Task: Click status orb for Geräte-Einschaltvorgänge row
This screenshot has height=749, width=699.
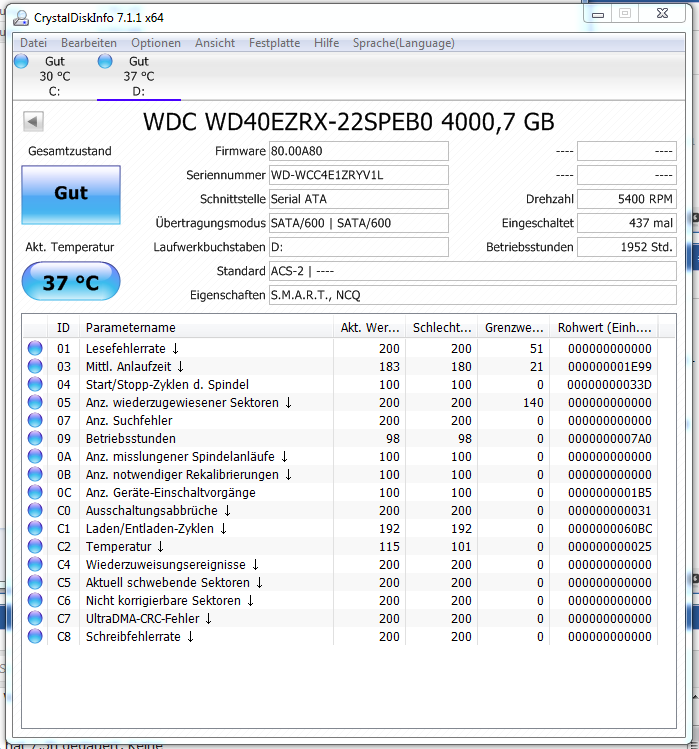Action: (35, 492)
